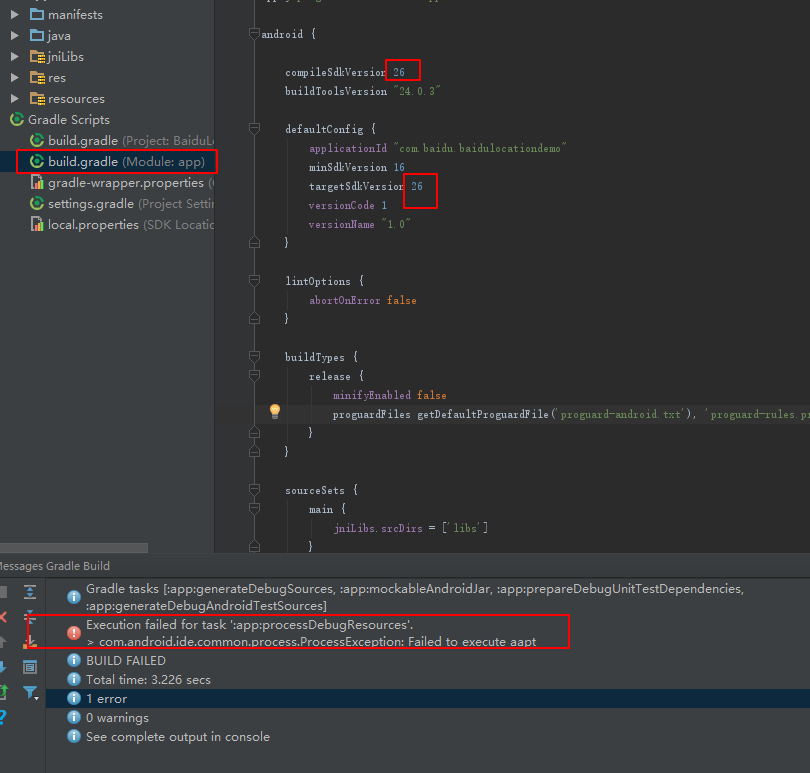Screen dimensions: 810x773
Task: Click the export build results icon
Action: (x=30, y=641)
